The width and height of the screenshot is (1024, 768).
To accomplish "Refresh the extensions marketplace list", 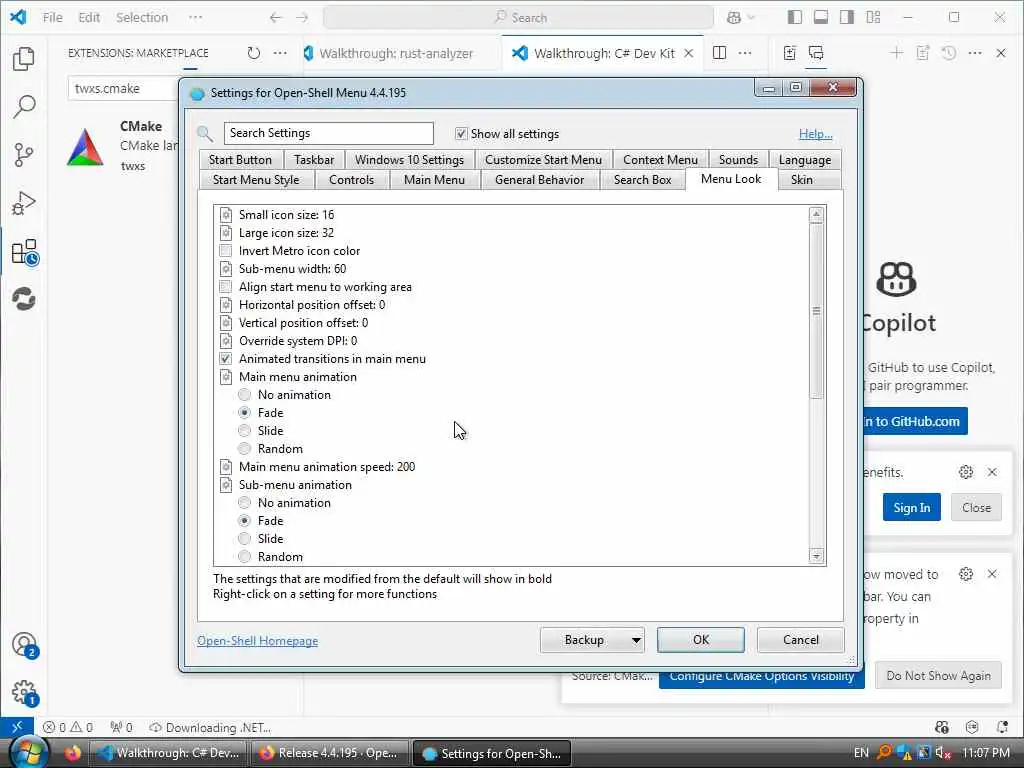I will point(253,53).
